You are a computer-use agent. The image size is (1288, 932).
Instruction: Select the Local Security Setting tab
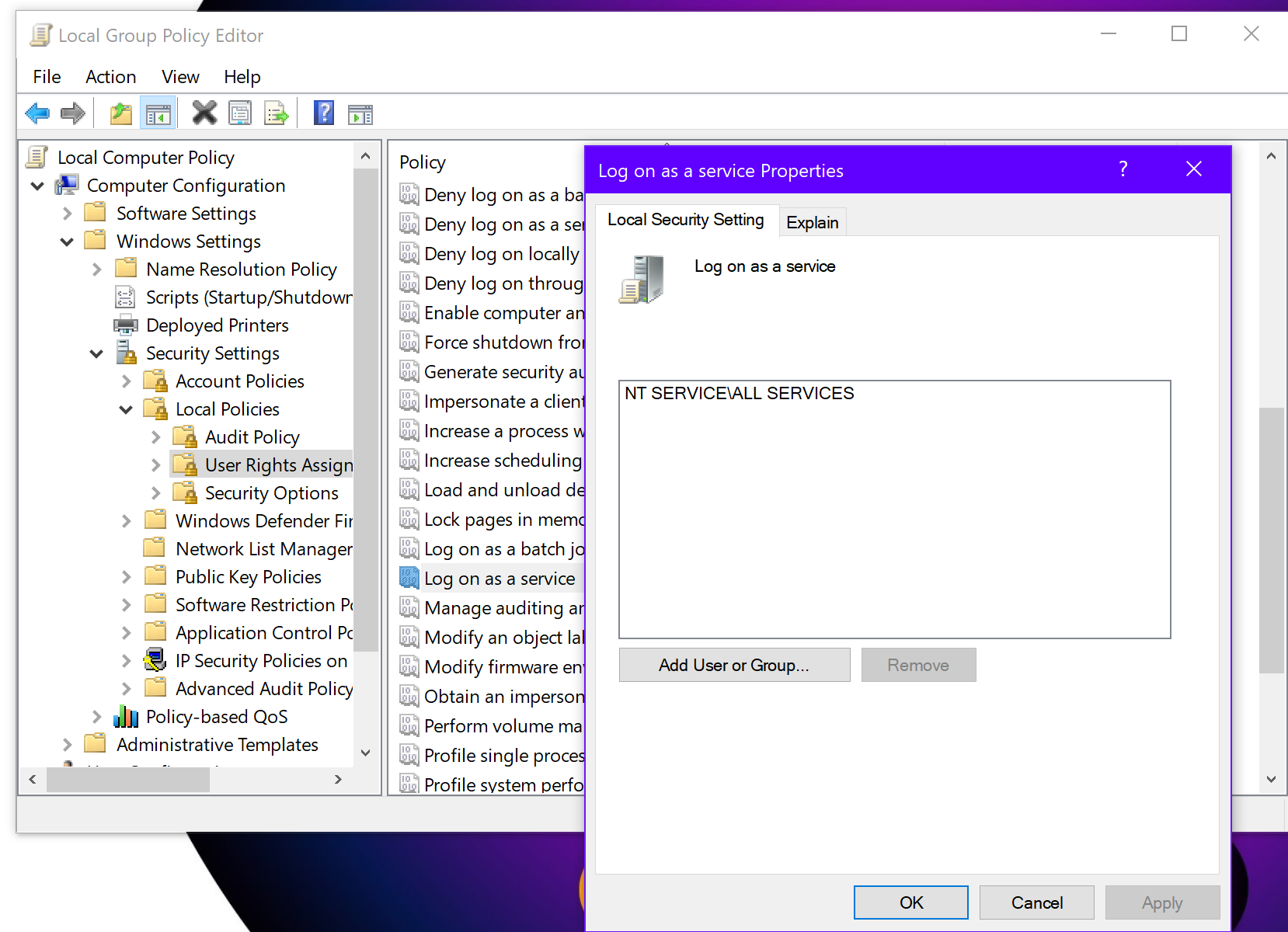coord(686,220)
